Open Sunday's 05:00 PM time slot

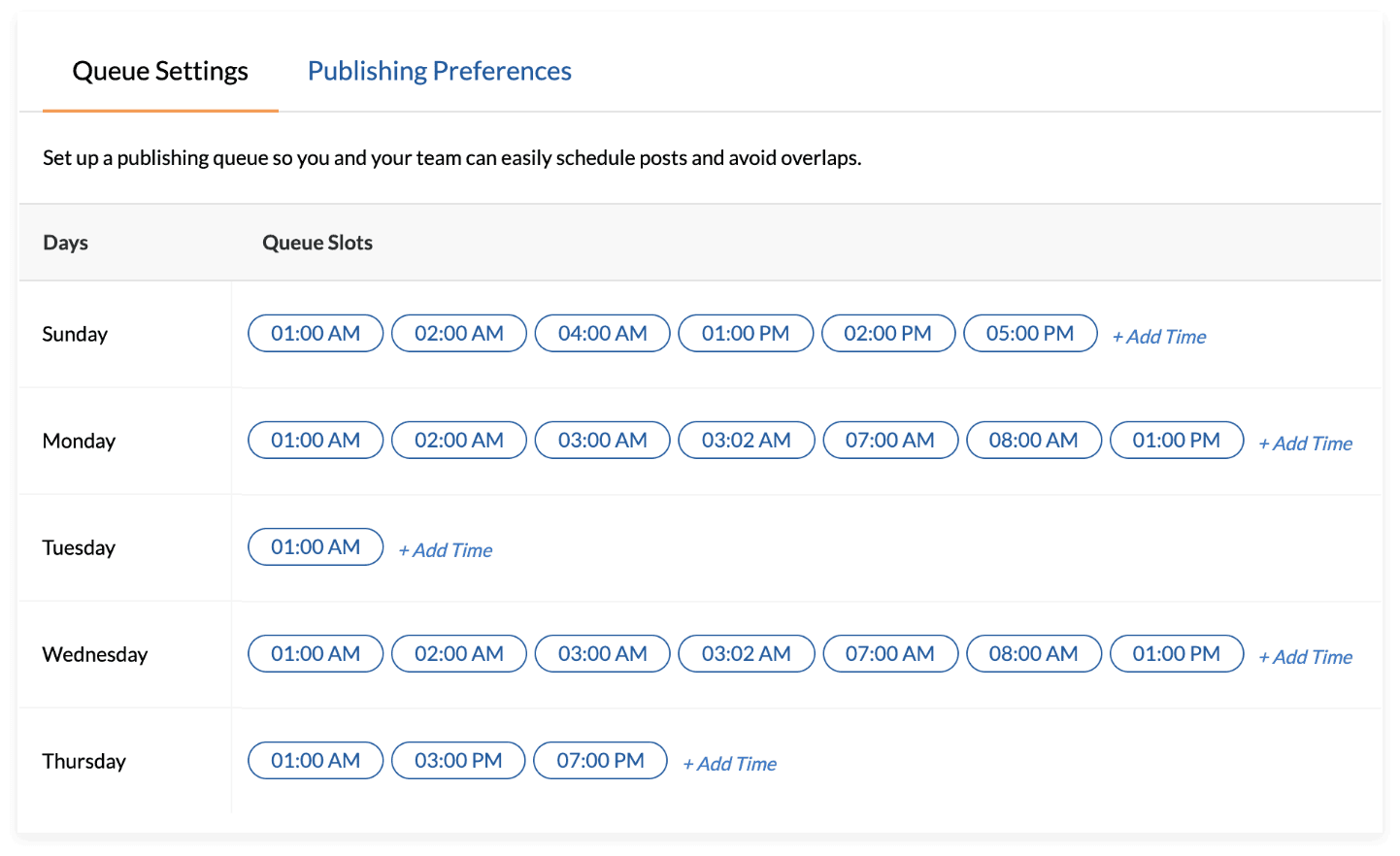[1030, 333]
